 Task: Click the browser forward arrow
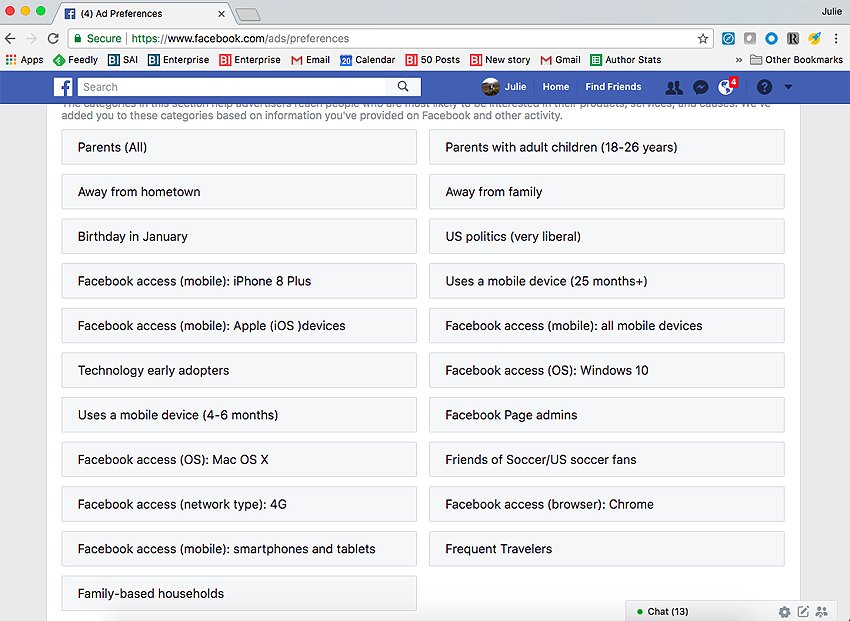[31, 38]
